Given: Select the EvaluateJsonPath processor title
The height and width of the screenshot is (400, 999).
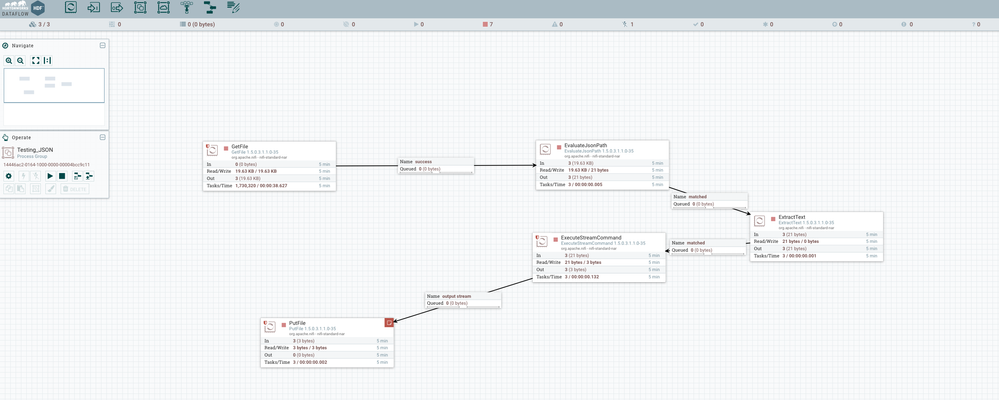Looking at the screenshot, I should click(586, 145).
